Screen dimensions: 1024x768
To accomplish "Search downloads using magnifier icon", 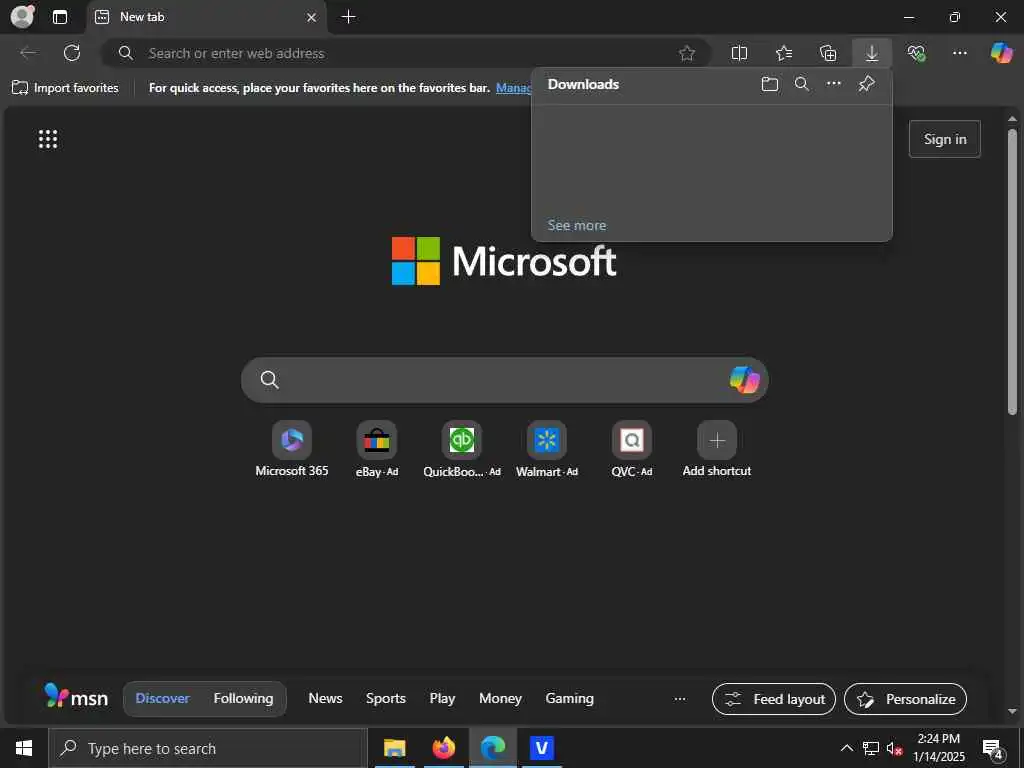I will pos(801,84).
